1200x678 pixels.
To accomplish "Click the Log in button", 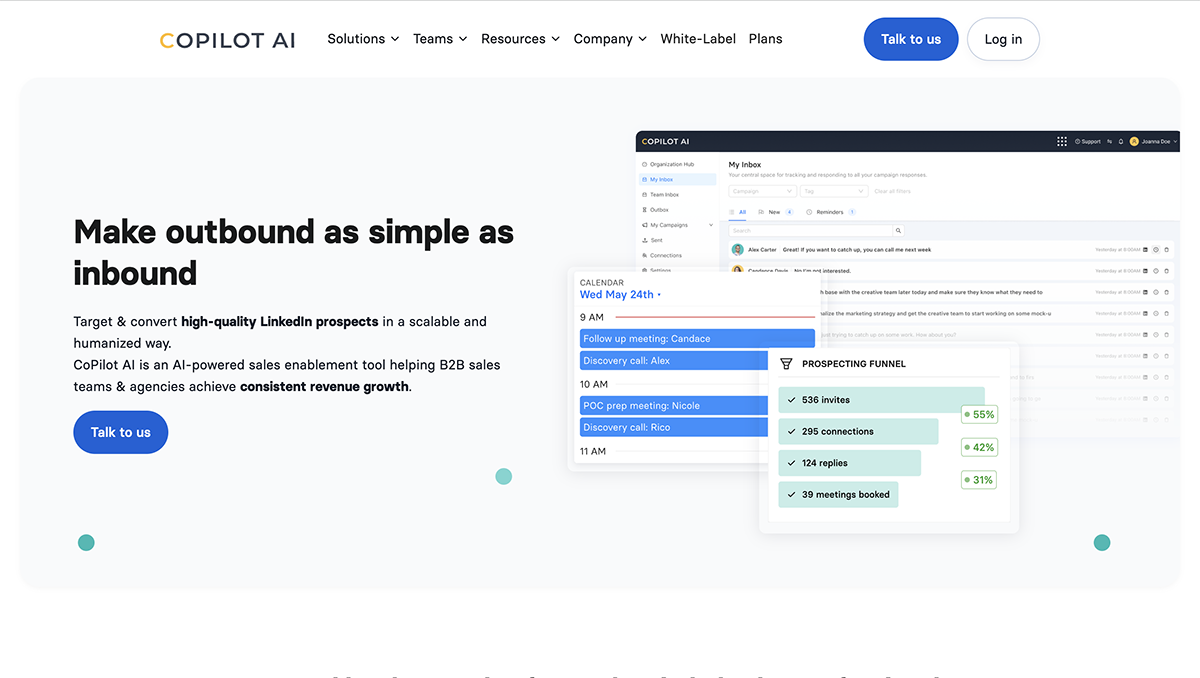I will pos(1003,40).
